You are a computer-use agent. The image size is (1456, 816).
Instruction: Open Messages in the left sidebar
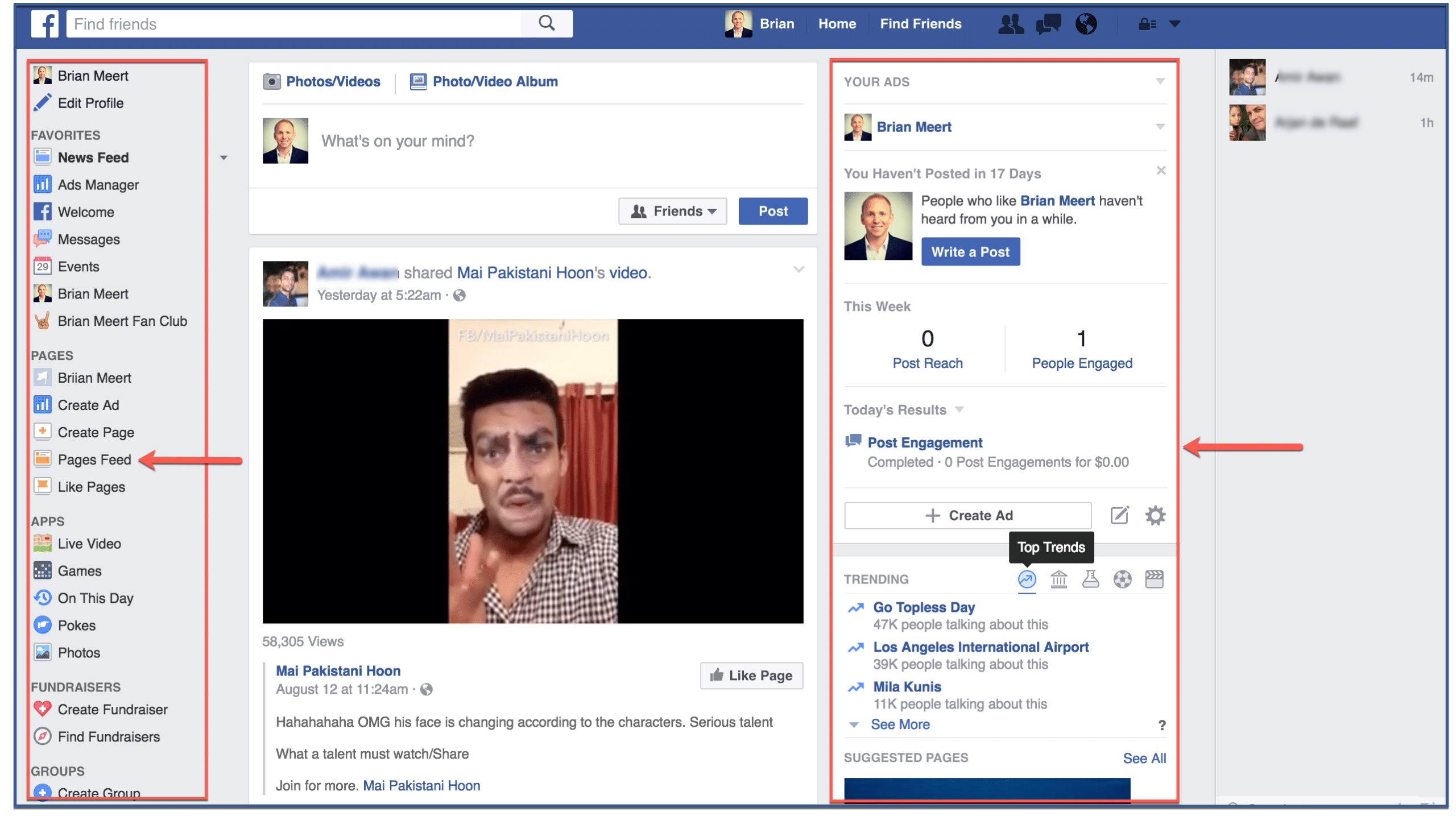coord(76,239)
